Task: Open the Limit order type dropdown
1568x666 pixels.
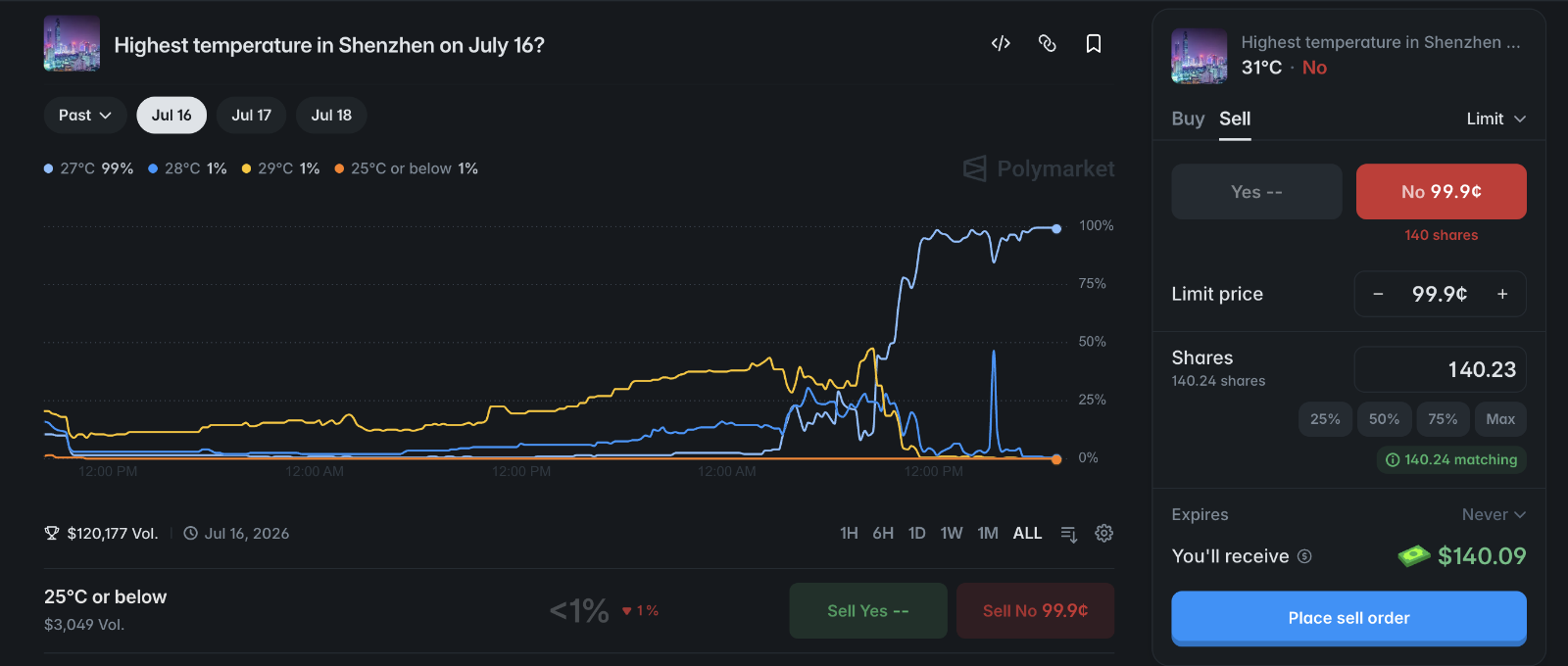Action: click(x=1496, y=119)
